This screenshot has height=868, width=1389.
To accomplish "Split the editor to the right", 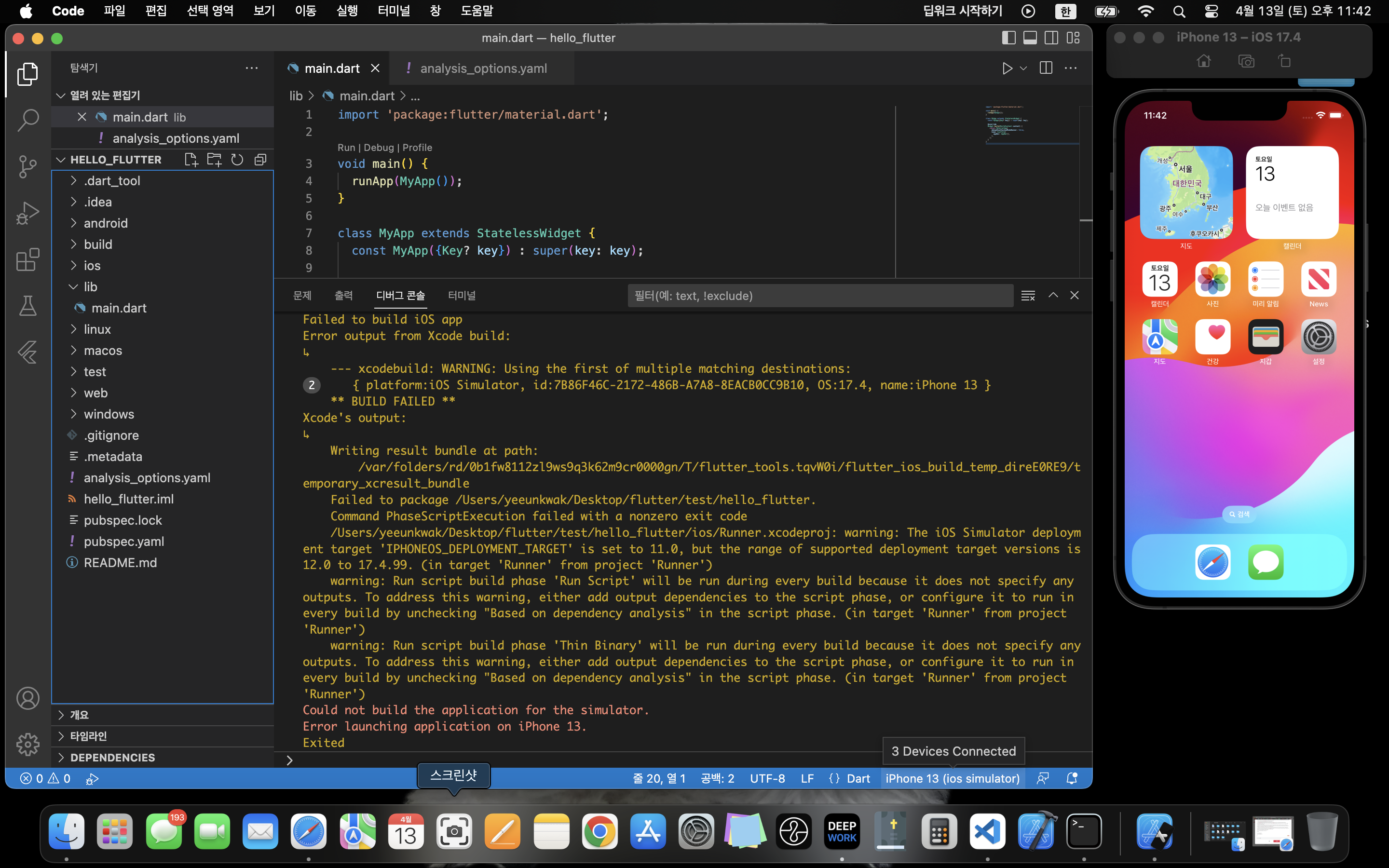I will tap(1046, 68).
